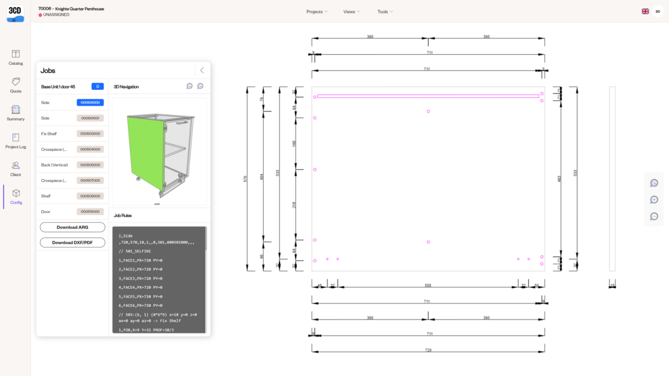Click the Download DXF/PDF button

click(73, 242)
